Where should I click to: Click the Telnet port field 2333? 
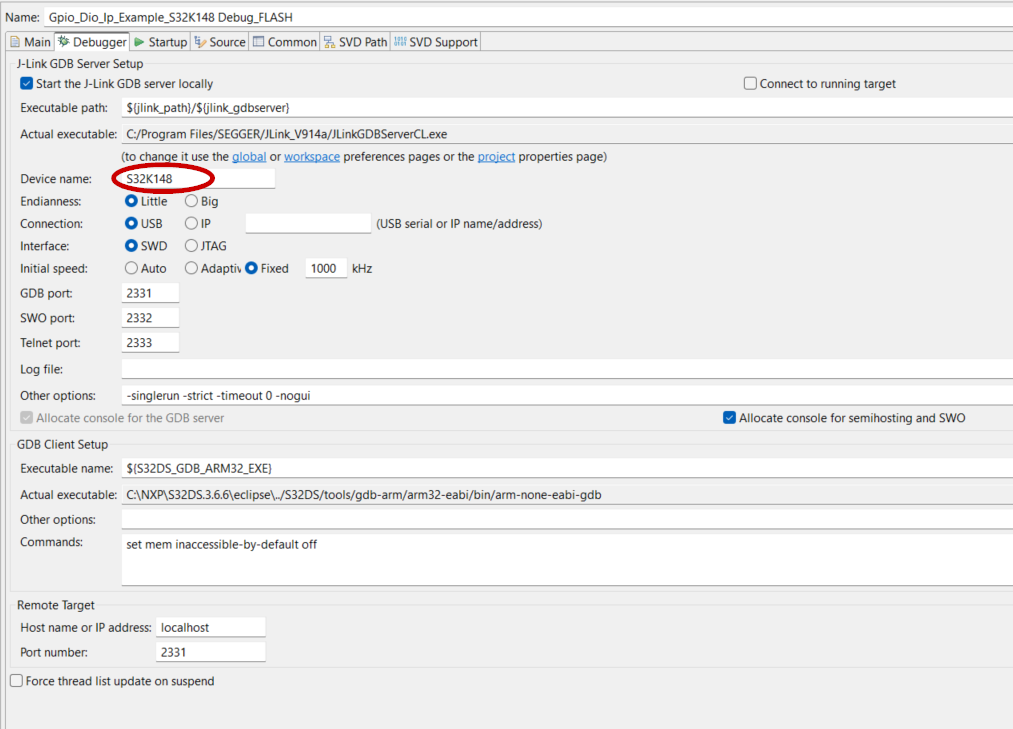click(x=150, y=343)
